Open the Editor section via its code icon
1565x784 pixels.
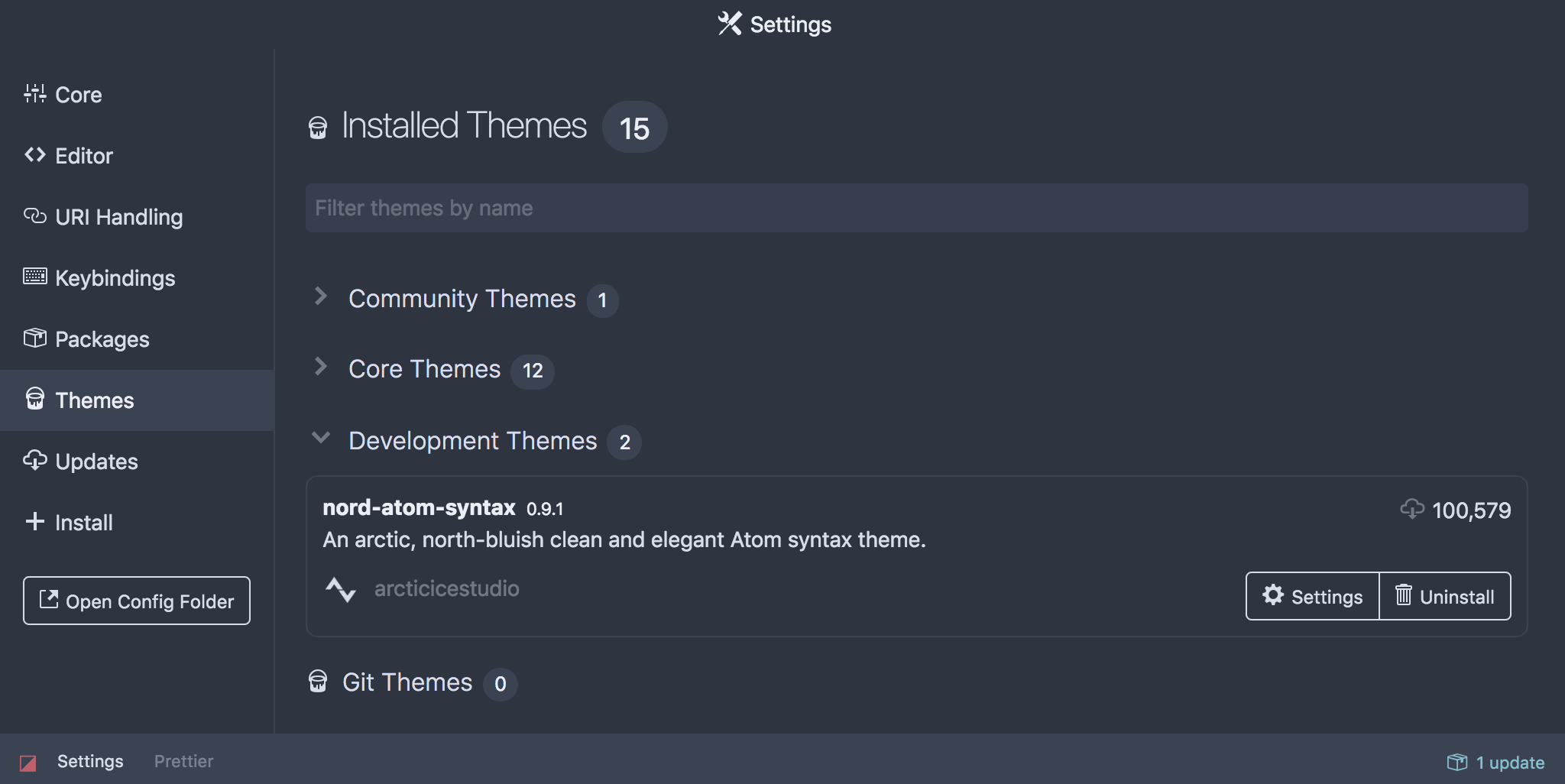[34, 155]
